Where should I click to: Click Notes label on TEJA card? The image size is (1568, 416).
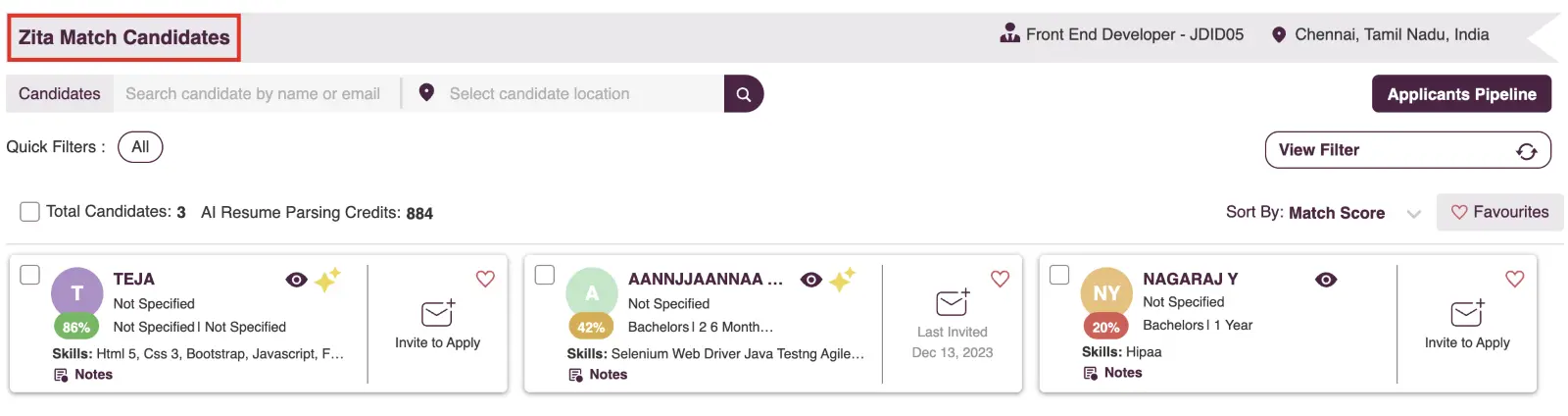click(x=93, y=375)
